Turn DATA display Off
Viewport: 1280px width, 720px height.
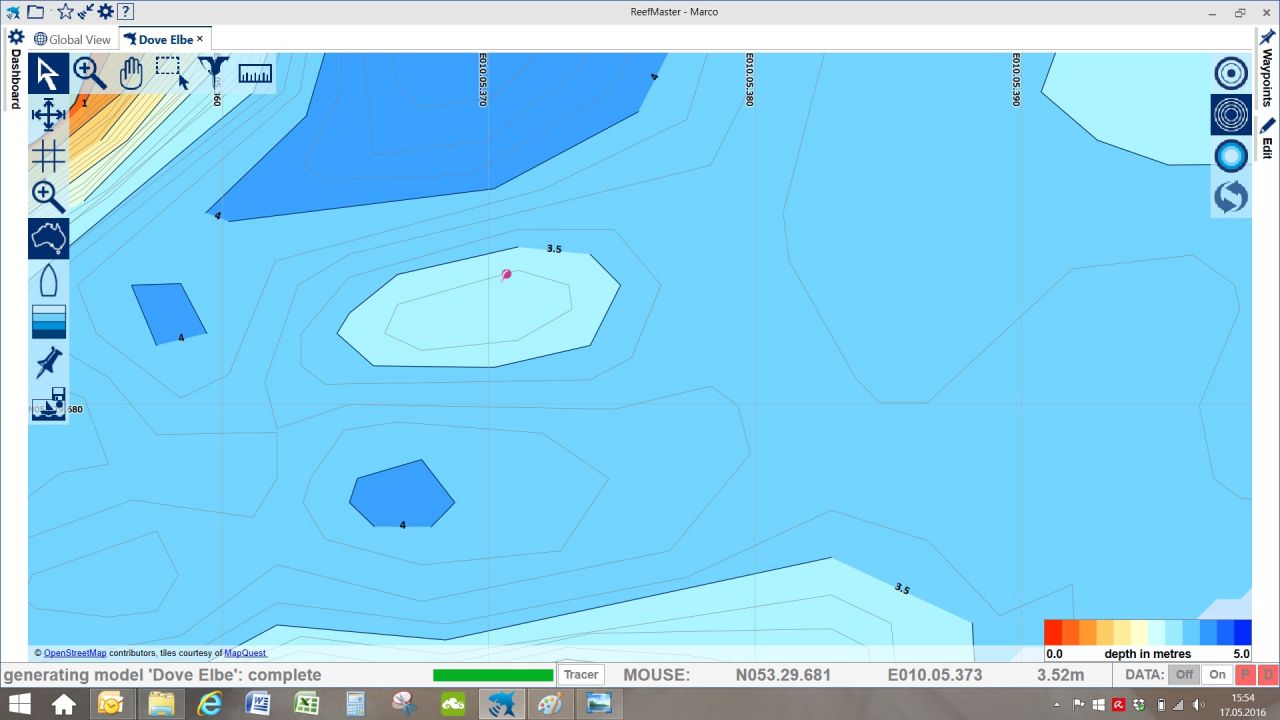1184,675
